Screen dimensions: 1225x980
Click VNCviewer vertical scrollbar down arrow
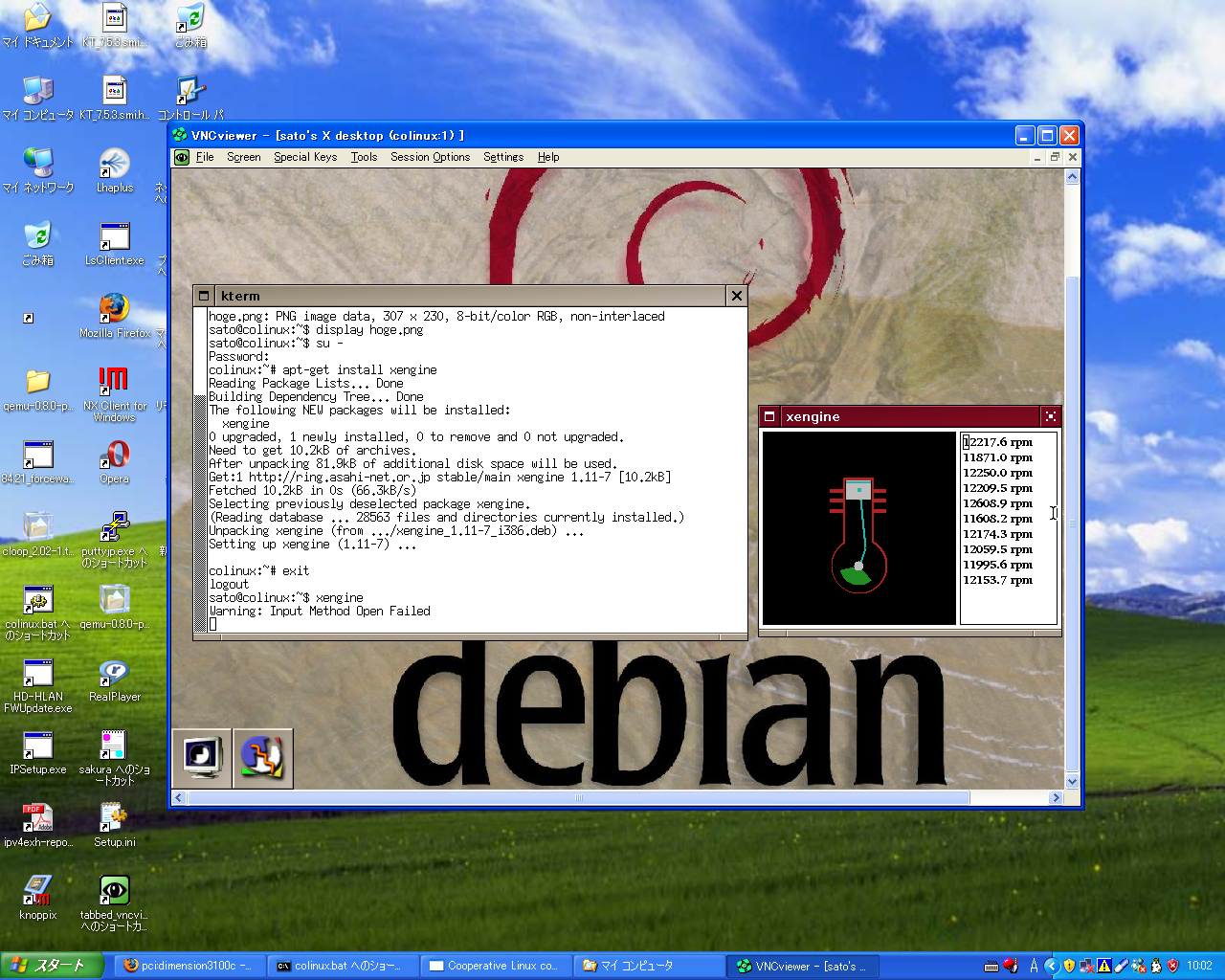tap(1072, 781)
